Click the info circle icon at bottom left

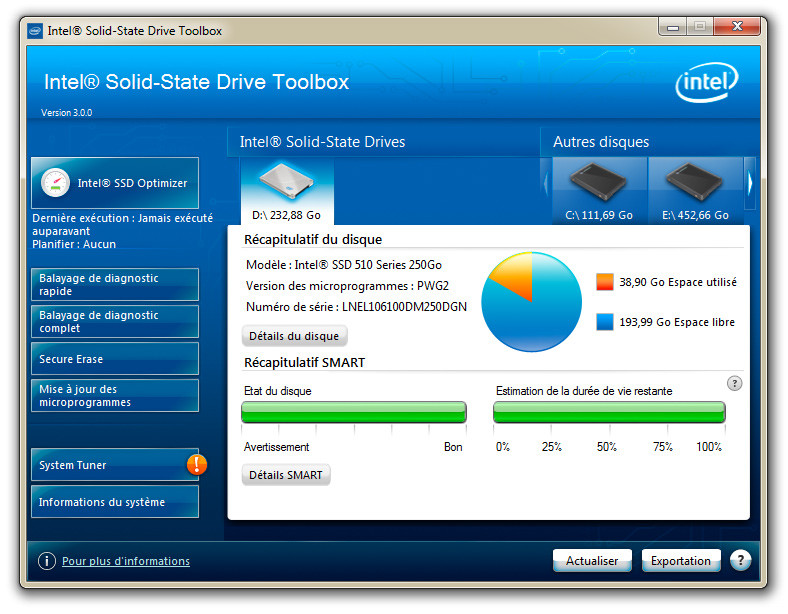coord(47,561)
